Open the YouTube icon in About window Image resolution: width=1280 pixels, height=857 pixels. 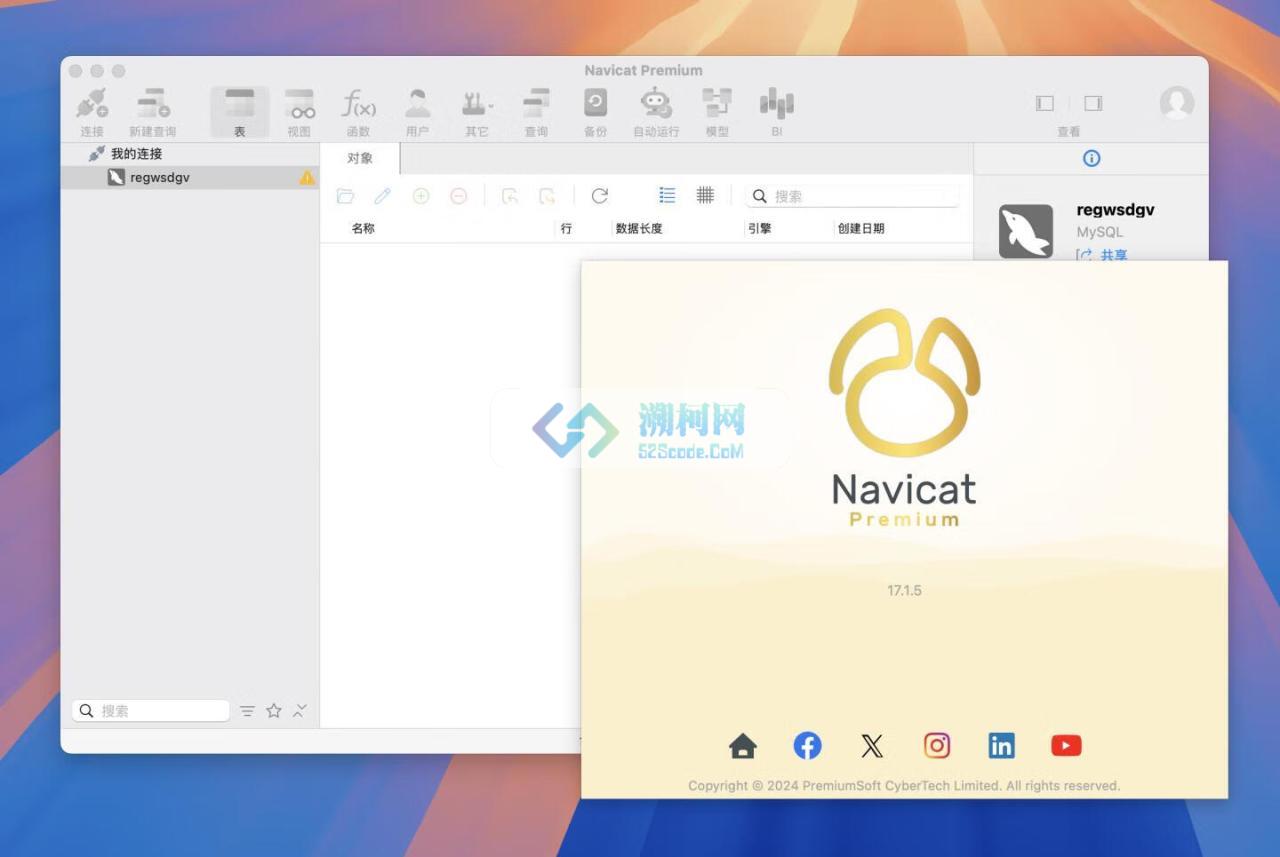tap(1066, 746)
